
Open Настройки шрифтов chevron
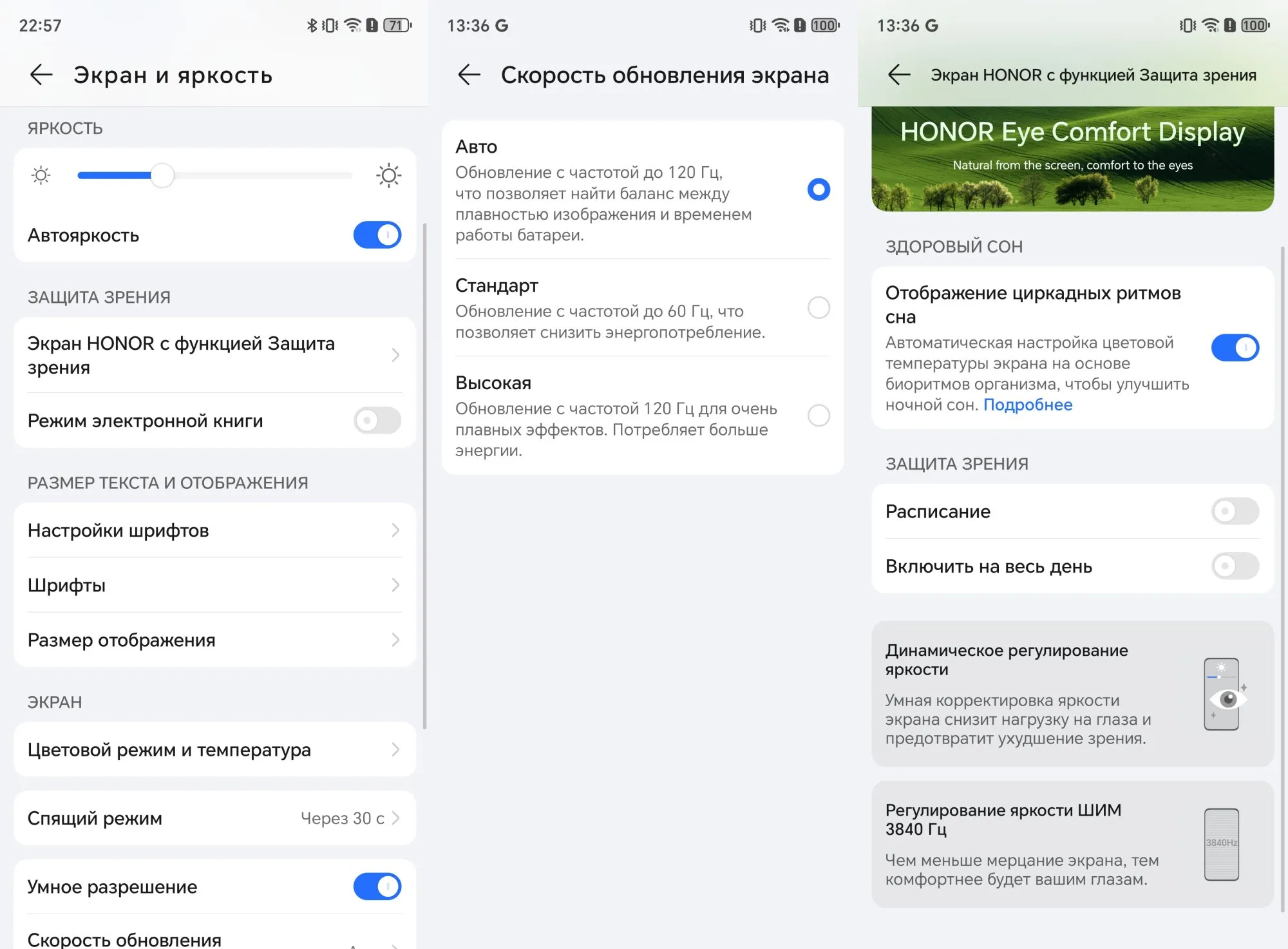coord(395,530)
